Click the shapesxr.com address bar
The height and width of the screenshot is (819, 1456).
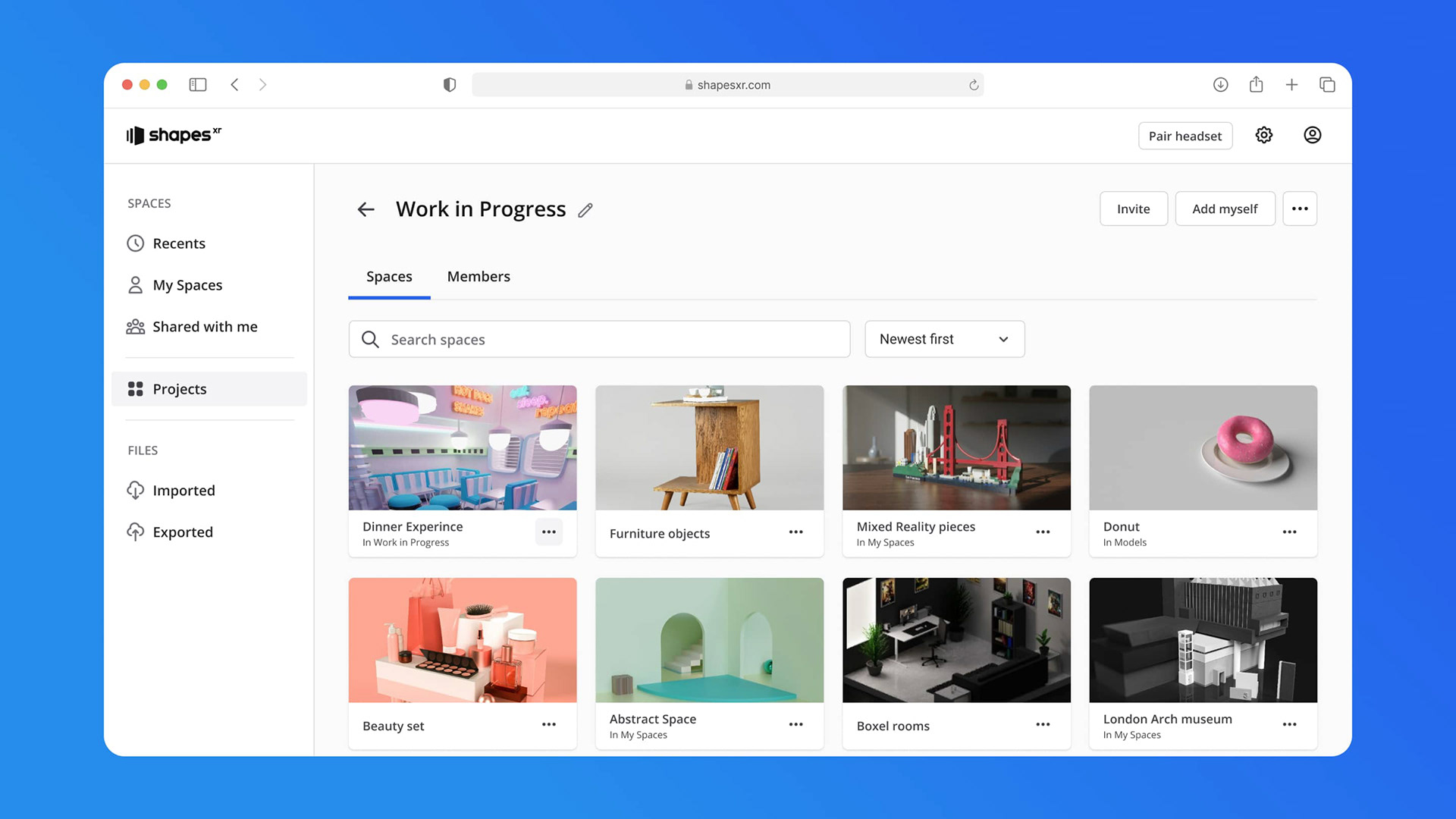pyautogui.click(x=727, y=85)
